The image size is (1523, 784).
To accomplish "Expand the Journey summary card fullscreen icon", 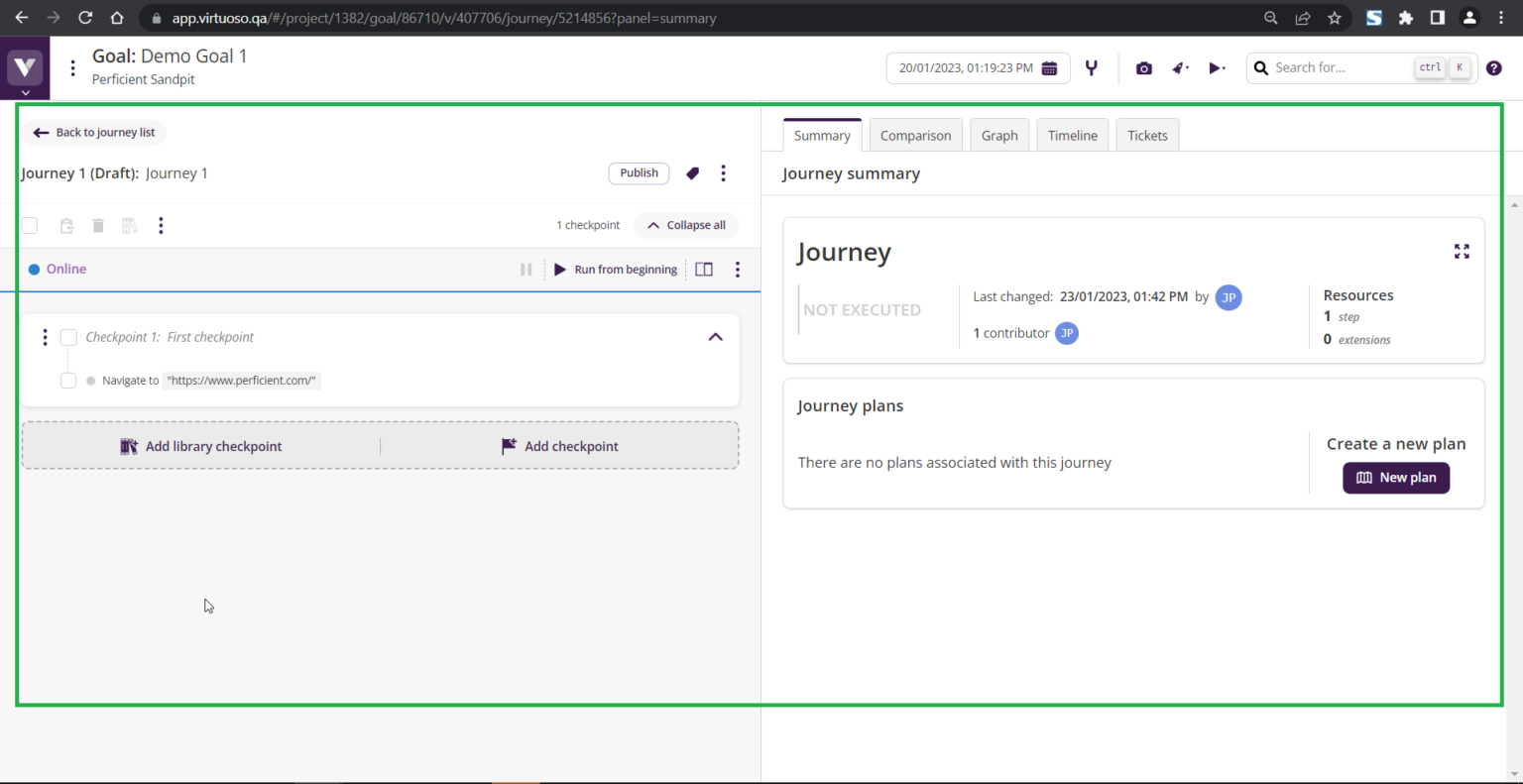I will 1461,252.
